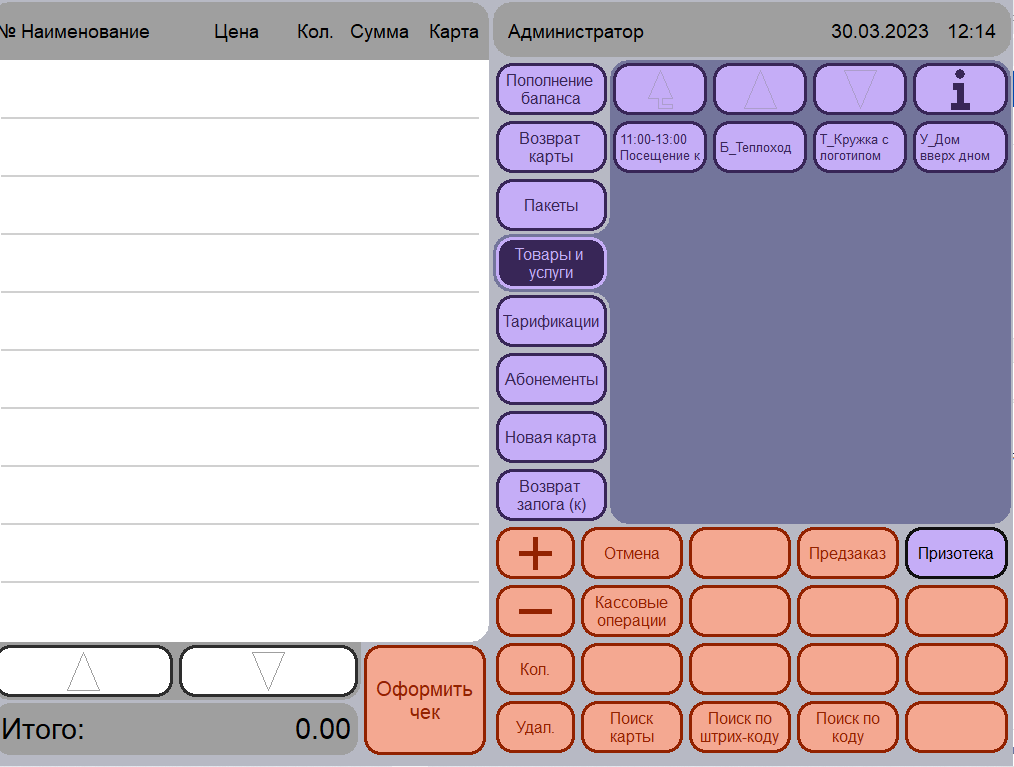This screenshot has height=767, width=1014.
Task: Click the Предзаказ button
Action: (848, 553)
